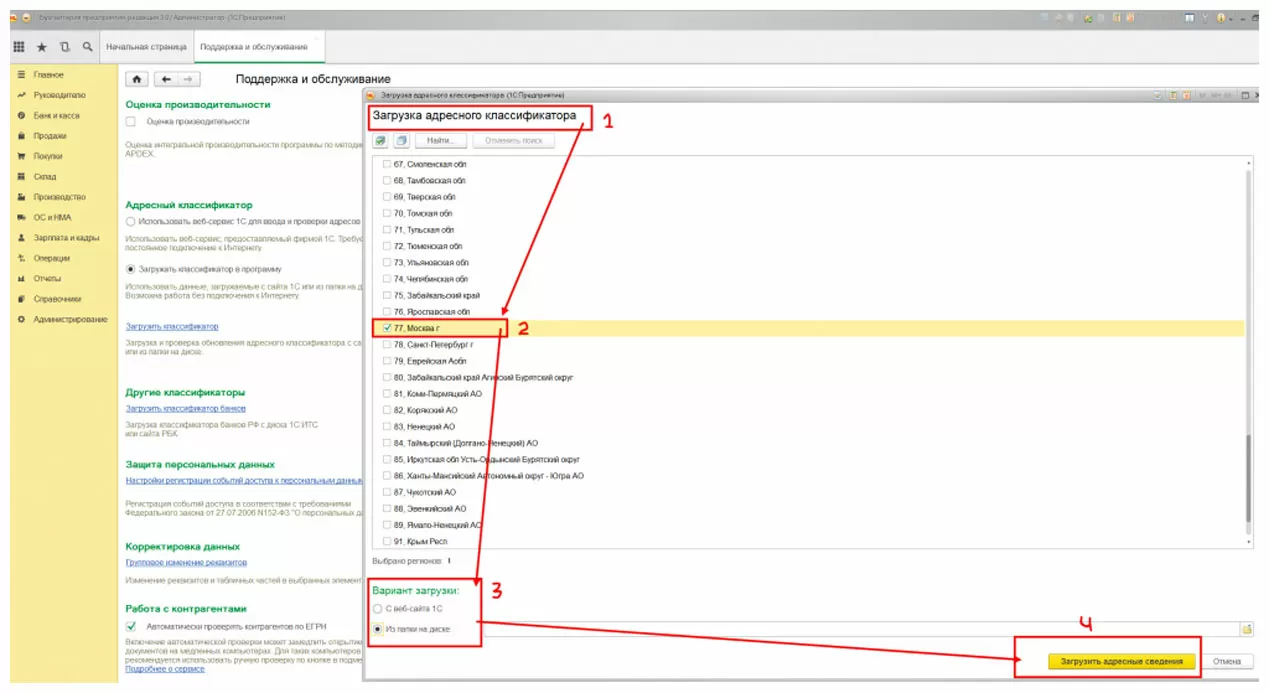Select row 74, Челябинская обл
This screenshot has height=693, width=1269.
pyautogui.click(x=808, y=279)
